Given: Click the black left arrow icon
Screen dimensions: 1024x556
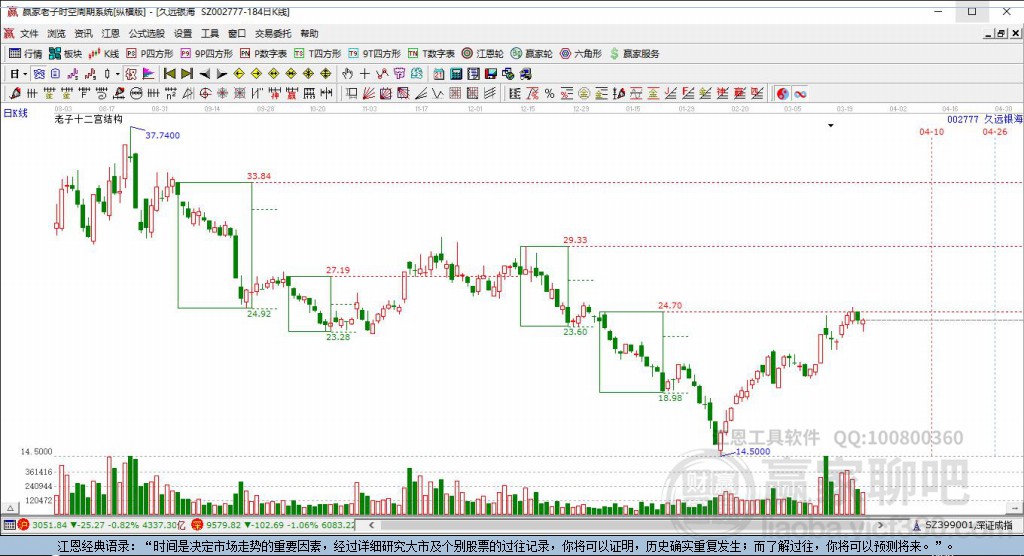Looking at the screenshot, I should [204, 74].
